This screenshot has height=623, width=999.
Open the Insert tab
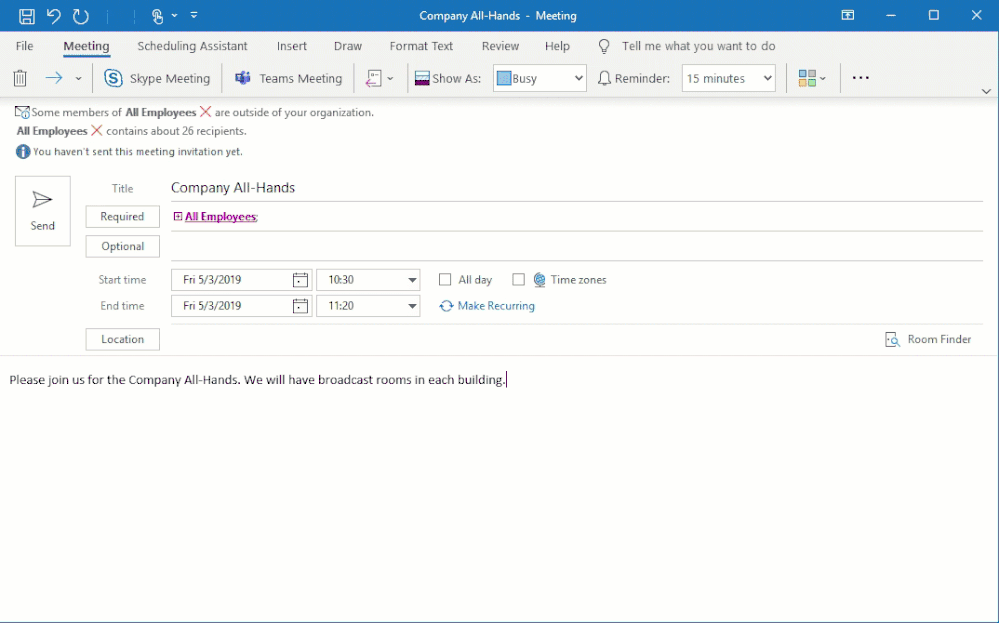(292, 46)
